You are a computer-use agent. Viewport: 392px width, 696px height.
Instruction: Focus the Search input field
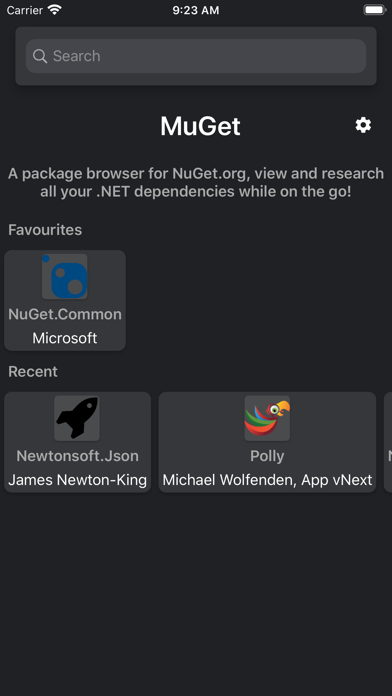pyautogui.click(x=196, y=56)
